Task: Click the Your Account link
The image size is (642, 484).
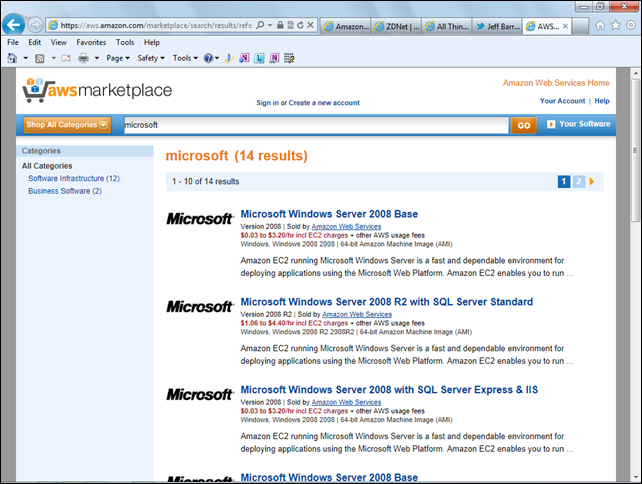Action: (562, 101)
